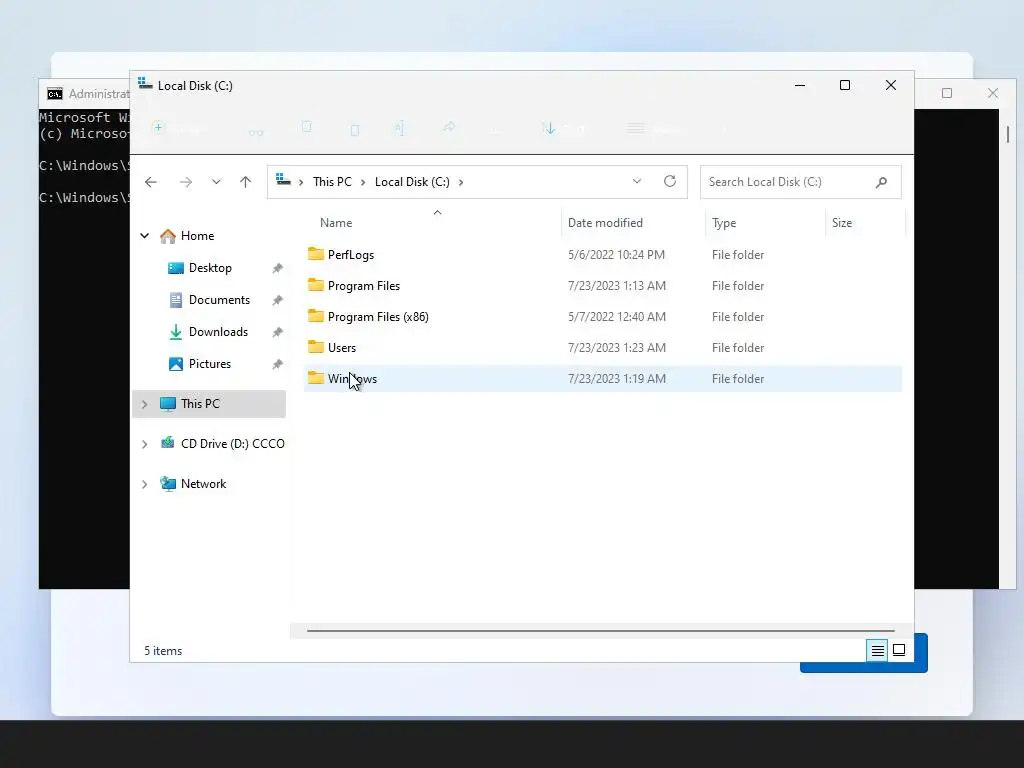Go up one level with Up arrow
The height and width of the screenshot is (768, 1024).
pos(246,182)
